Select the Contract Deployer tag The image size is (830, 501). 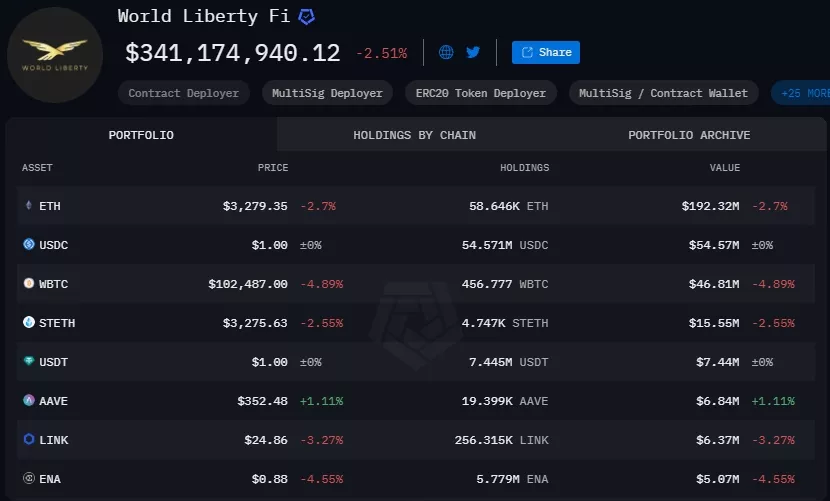184,93
